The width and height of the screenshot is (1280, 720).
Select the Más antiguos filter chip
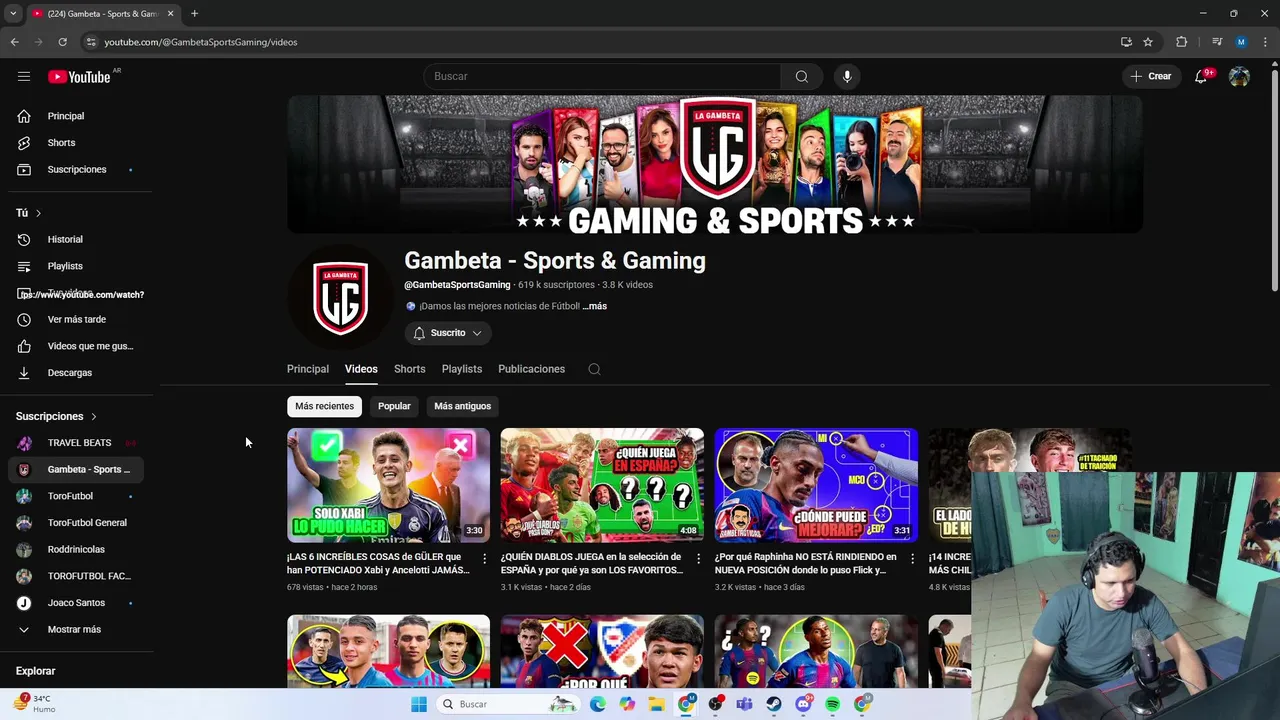click(462, 406)
